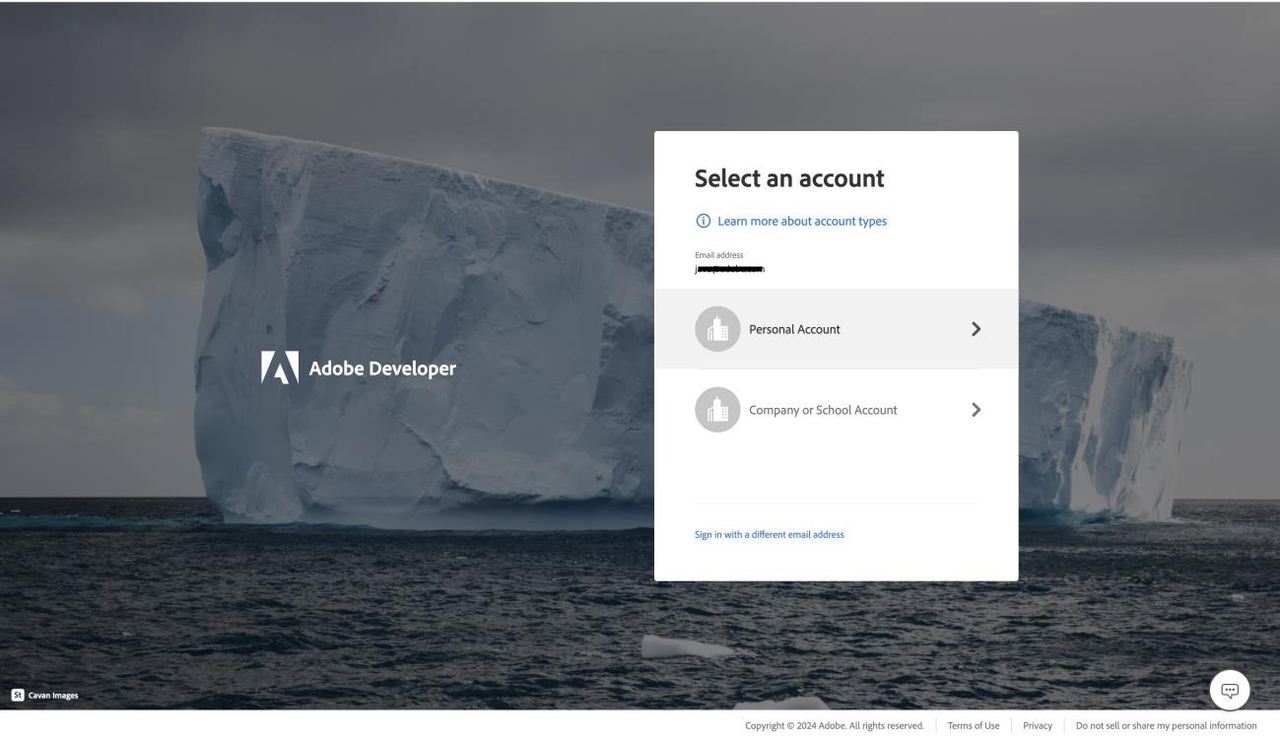Click Sign in with a different email address
The image size is (1280, 740).
coord(769,535)
